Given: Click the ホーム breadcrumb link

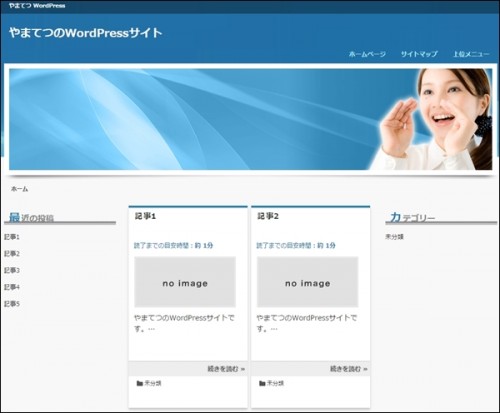Looking at the screenshot, I should (19, 189).
